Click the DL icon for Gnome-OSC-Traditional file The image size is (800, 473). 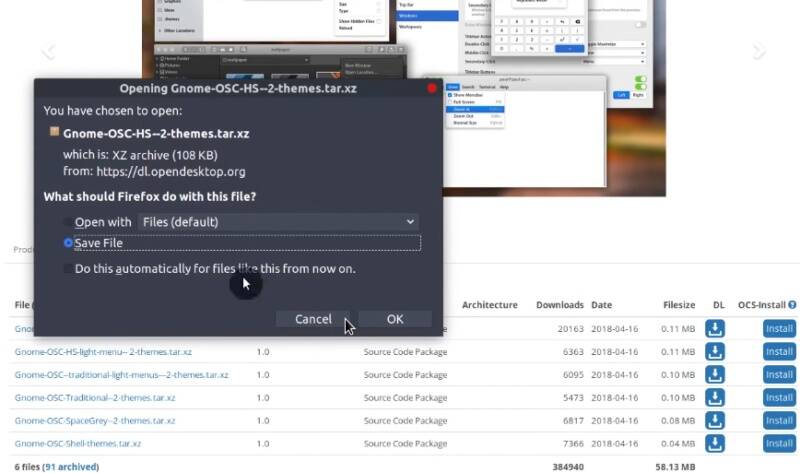tap(715, 397)
